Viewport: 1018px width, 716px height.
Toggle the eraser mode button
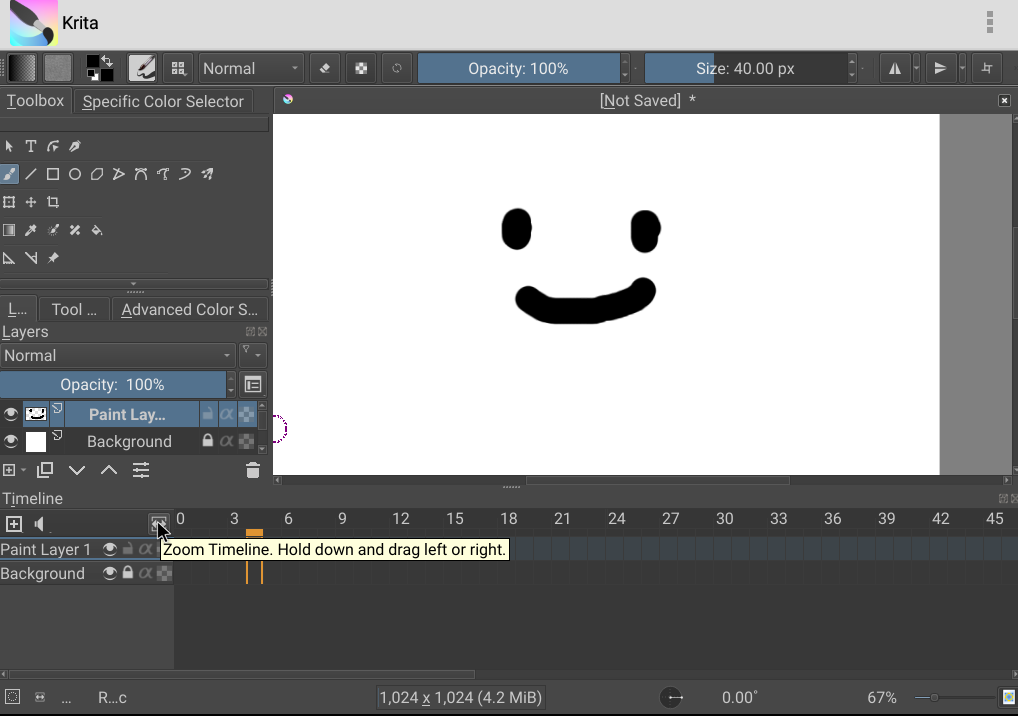tap(324, 69)
